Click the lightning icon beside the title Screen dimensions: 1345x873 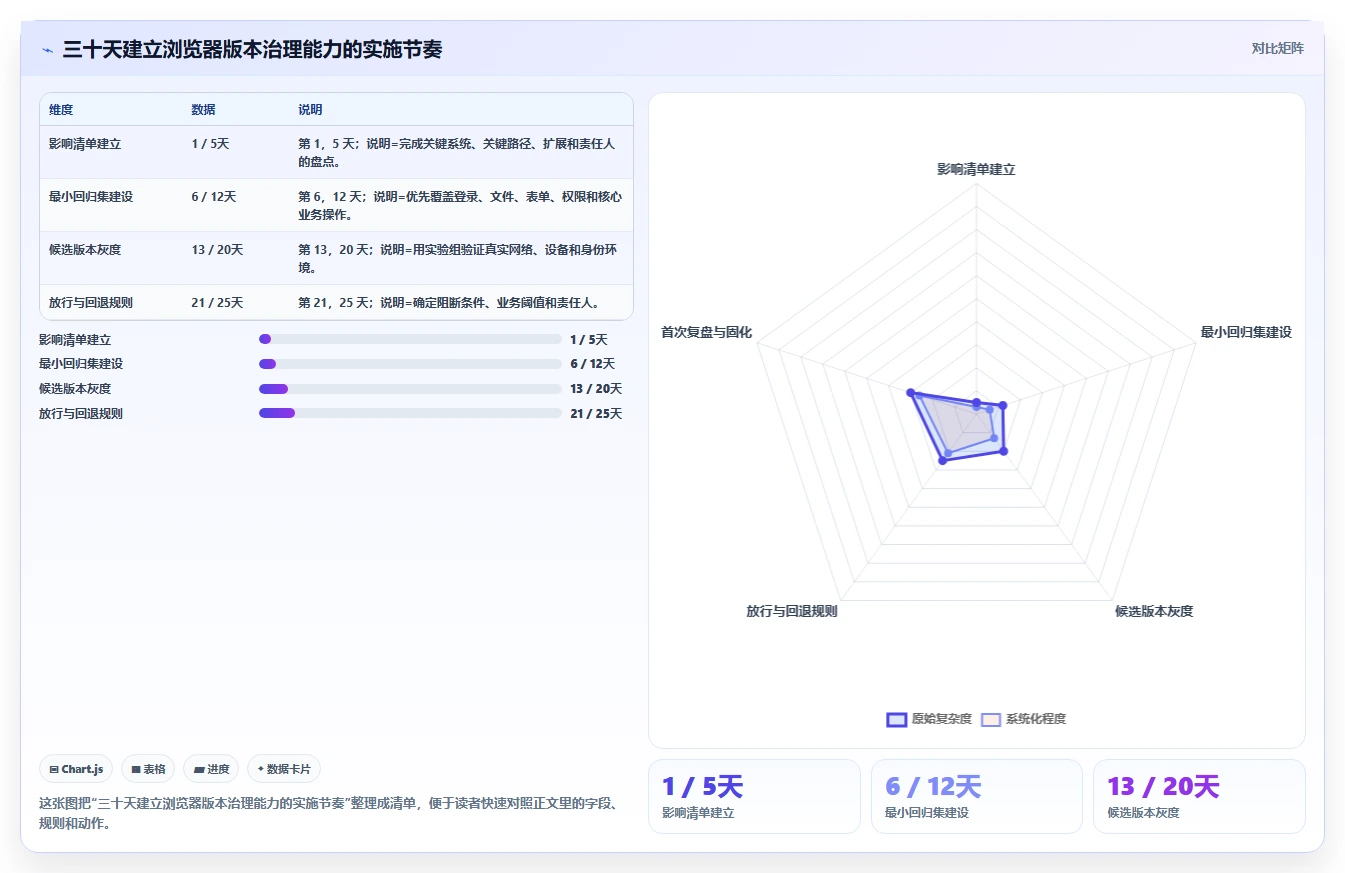click(47, 49)
